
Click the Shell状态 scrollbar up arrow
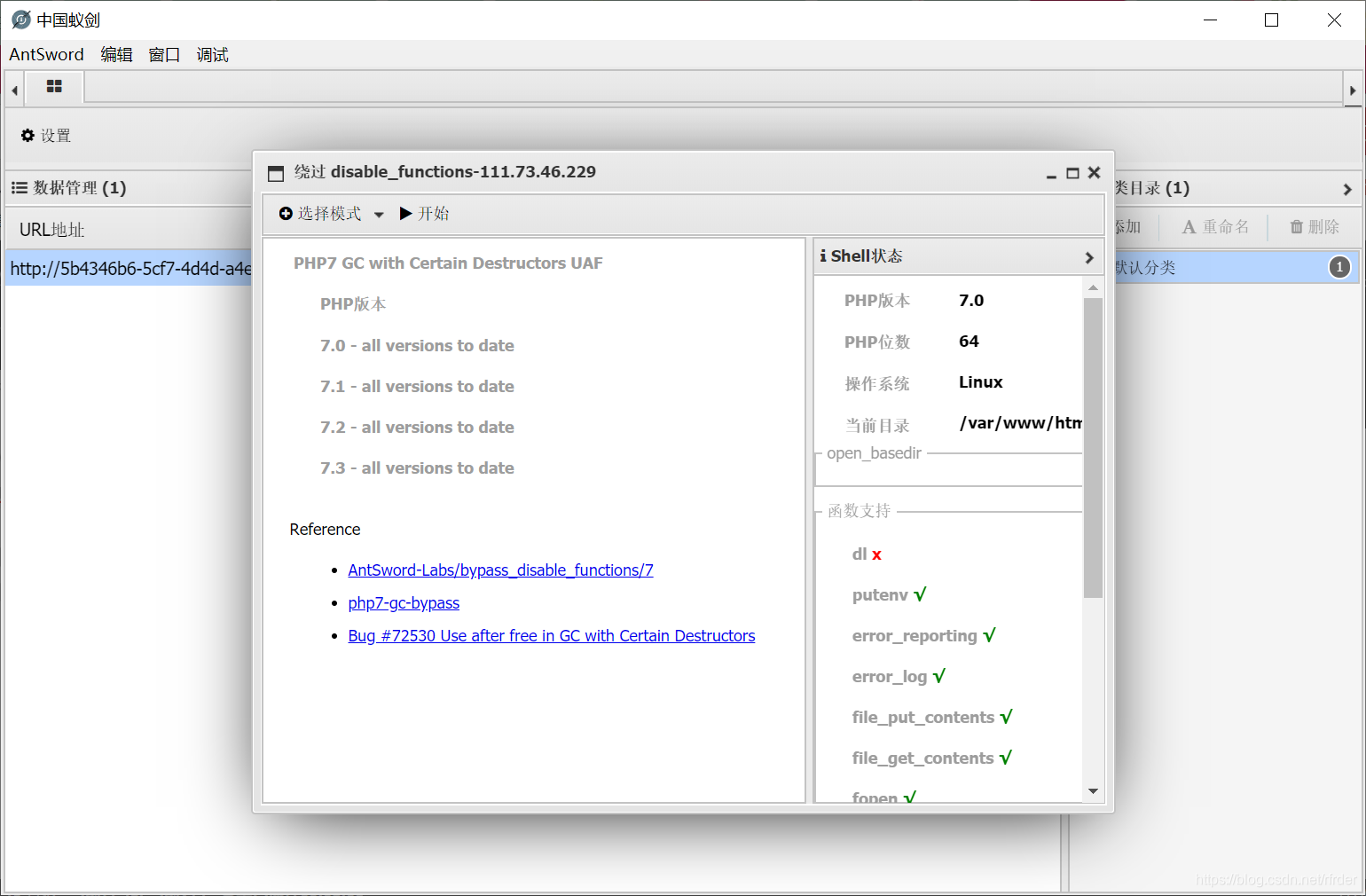pyautogui.click(x=1093, y=287)
